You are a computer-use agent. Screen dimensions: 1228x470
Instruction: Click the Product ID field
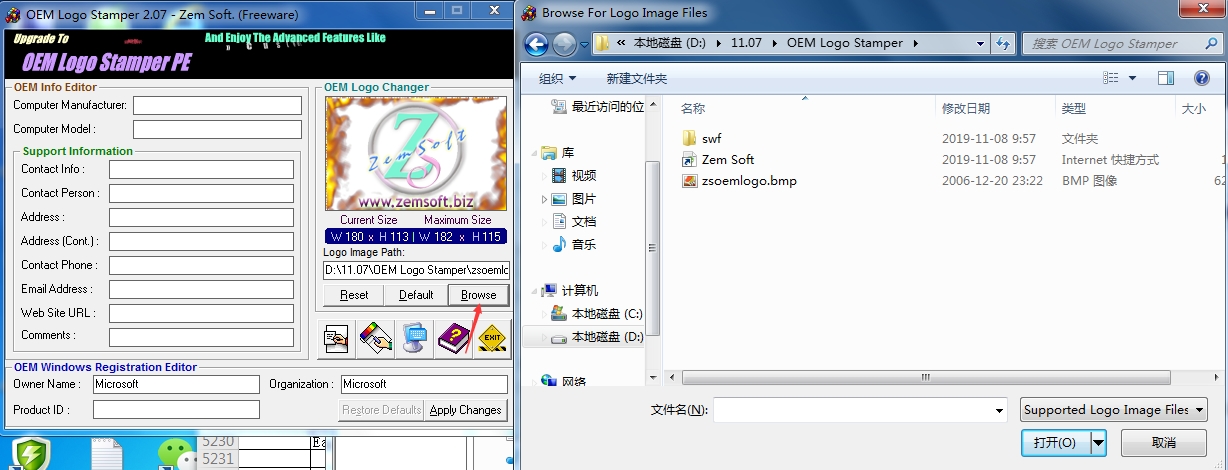(176, 410)
